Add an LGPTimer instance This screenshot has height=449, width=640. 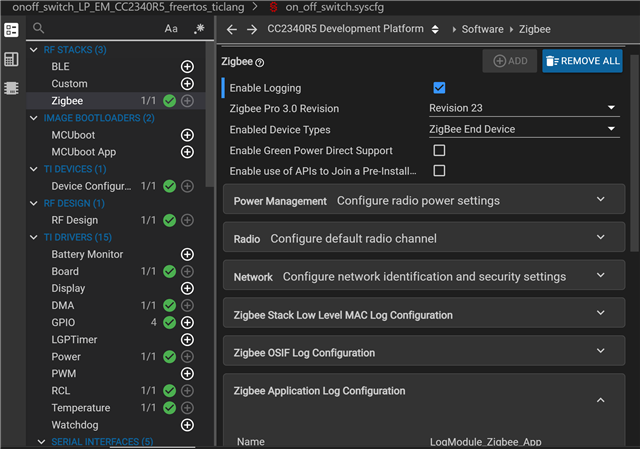pyautogui.click(x=187, y=340)
